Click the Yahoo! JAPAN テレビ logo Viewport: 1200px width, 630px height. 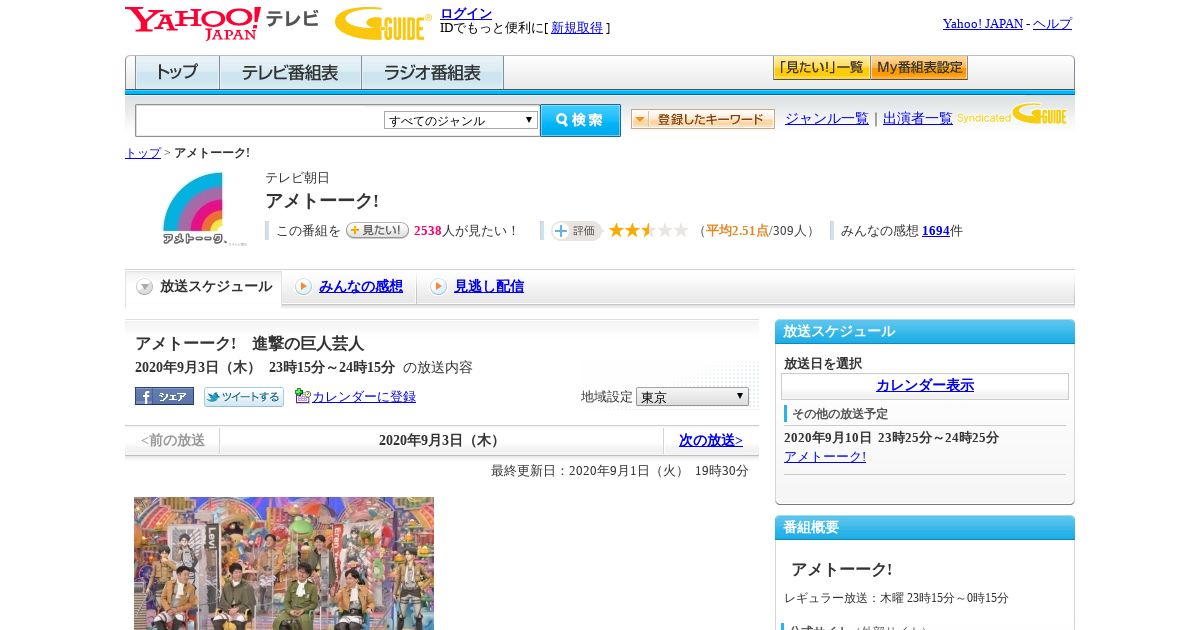click(222, 23)
